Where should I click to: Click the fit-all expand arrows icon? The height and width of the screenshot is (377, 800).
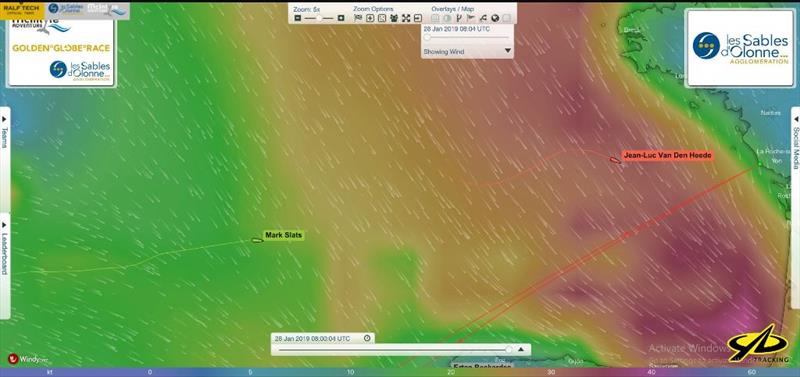pos(406,18)
